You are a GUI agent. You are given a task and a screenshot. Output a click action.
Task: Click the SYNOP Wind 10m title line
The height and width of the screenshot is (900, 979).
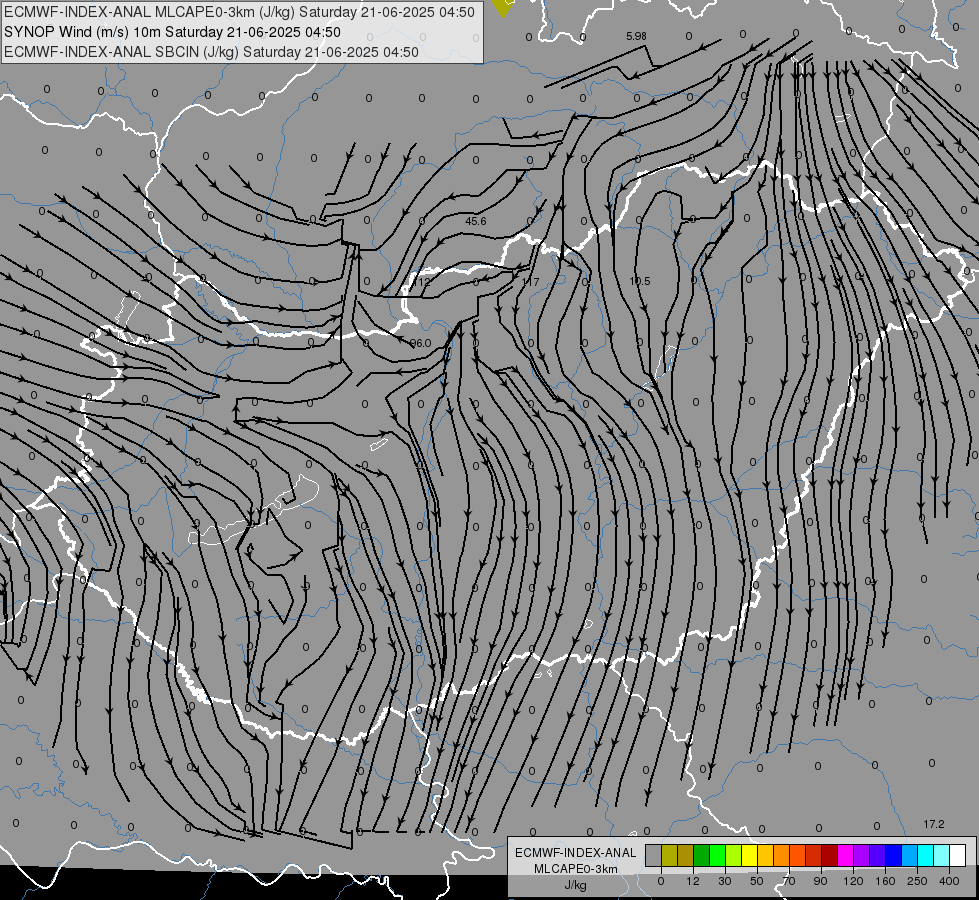172,32
